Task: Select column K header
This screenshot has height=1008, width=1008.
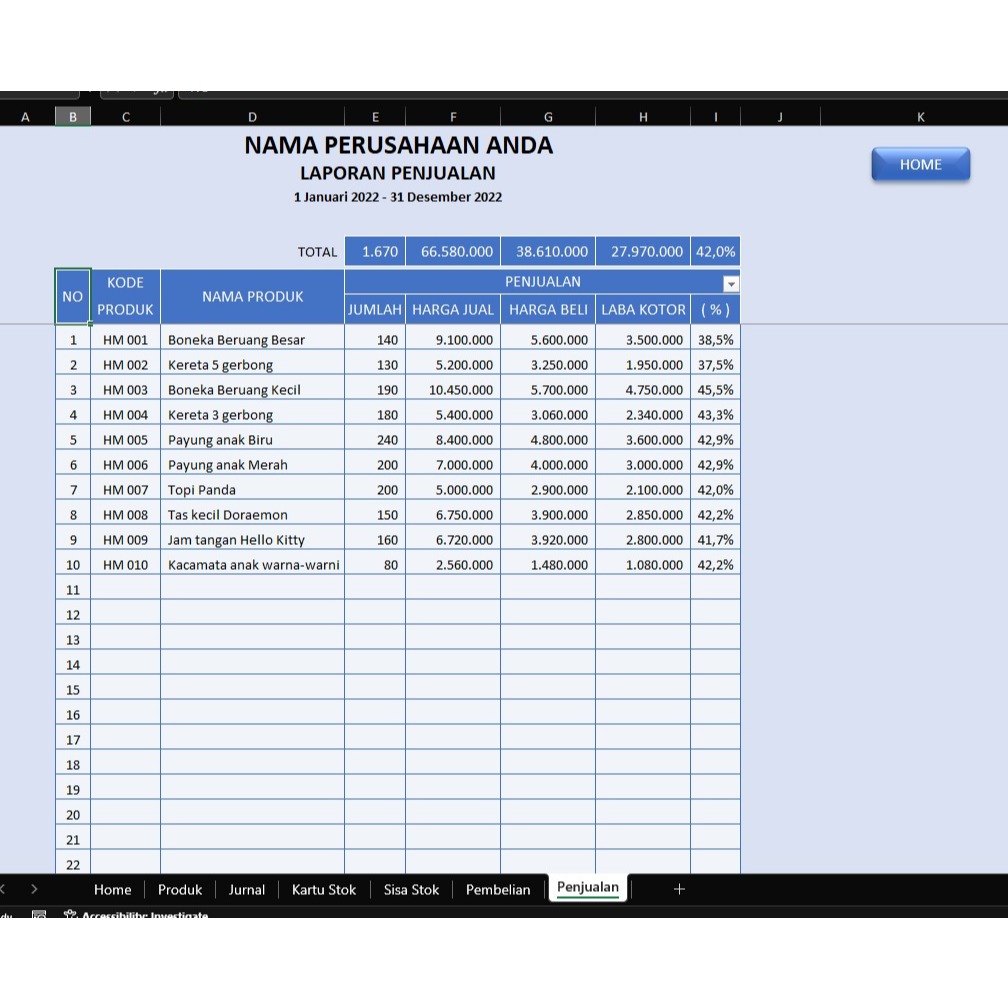Action: (921, 117)
